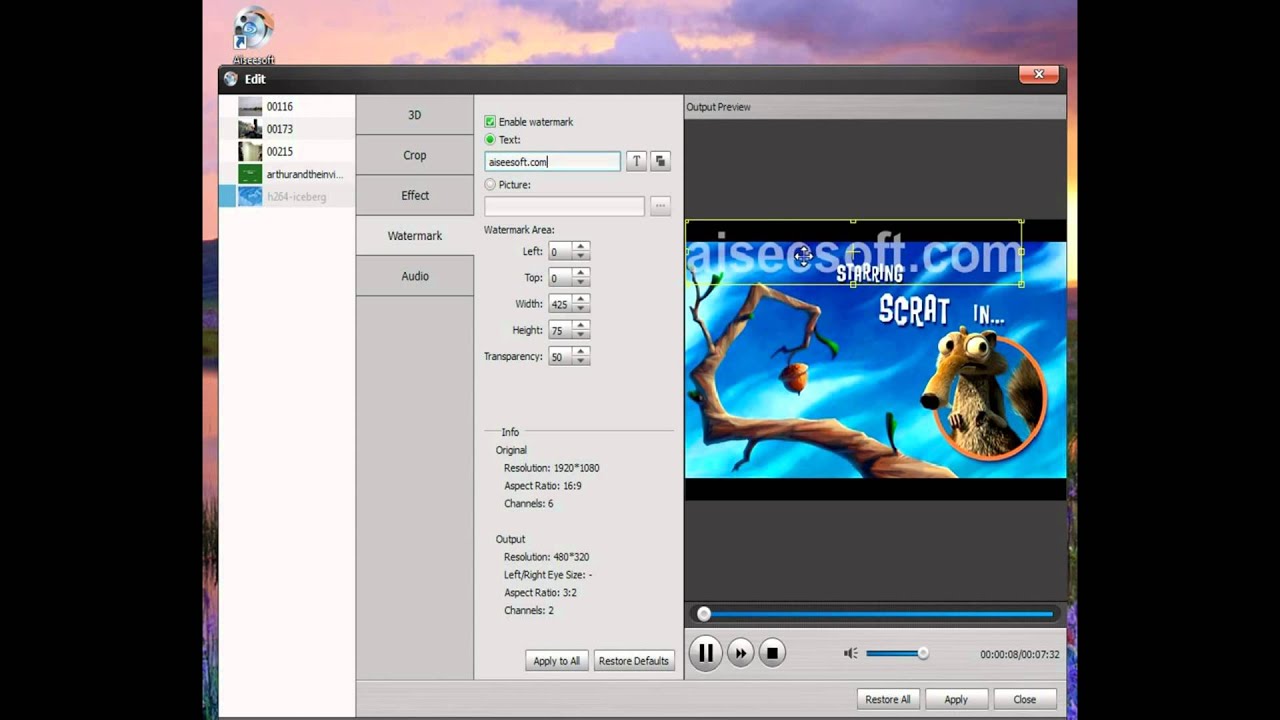The image size is (1280, 720).
Task: Click the Height value field
Action: [561, 330]
